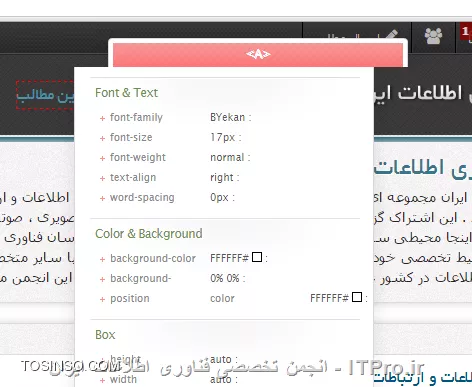Click the plus icon beside word-spacing
472x387 pixels.
point(102,198)
